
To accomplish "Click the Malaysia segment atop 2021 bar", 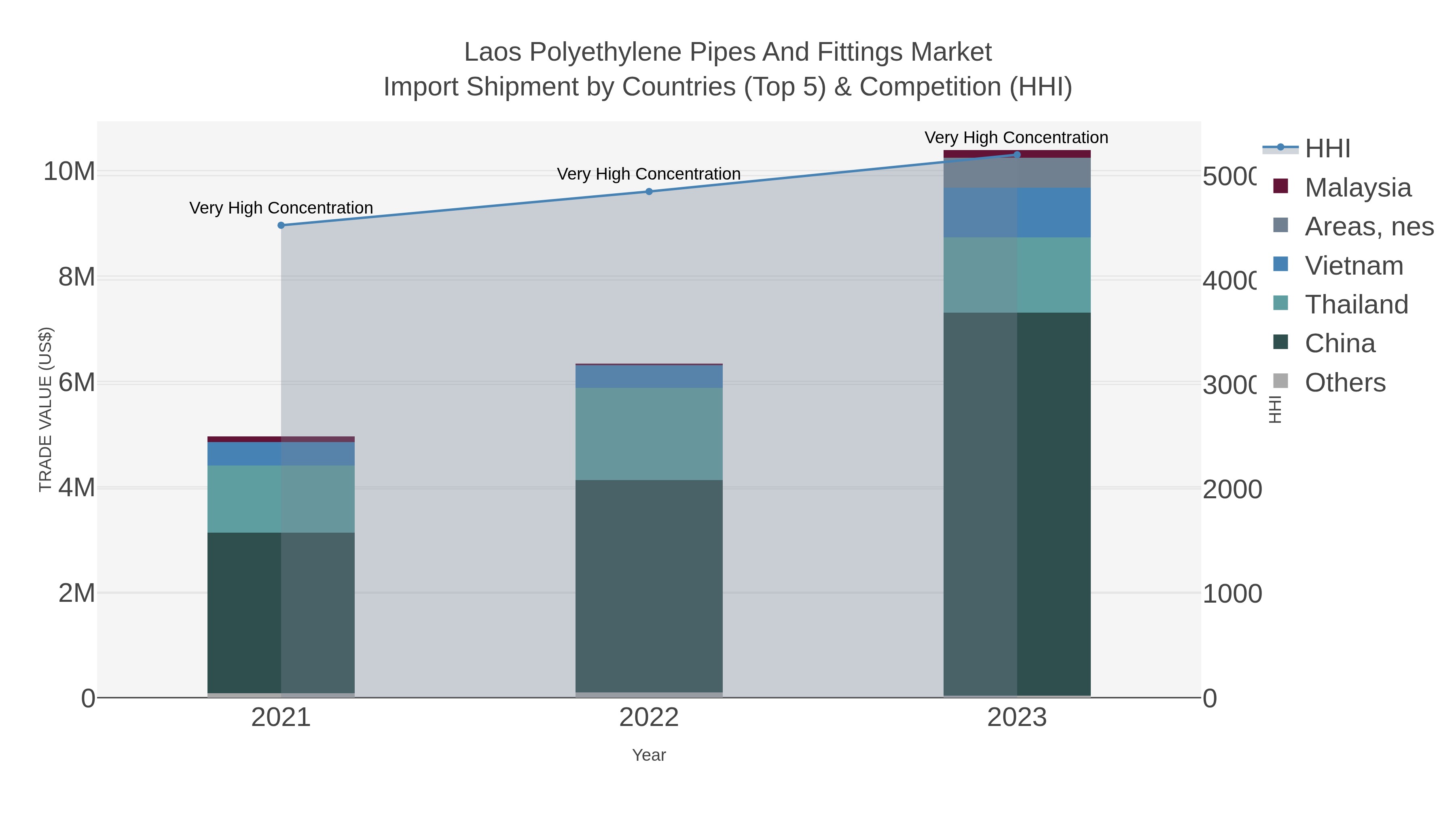I will (281, 439).
